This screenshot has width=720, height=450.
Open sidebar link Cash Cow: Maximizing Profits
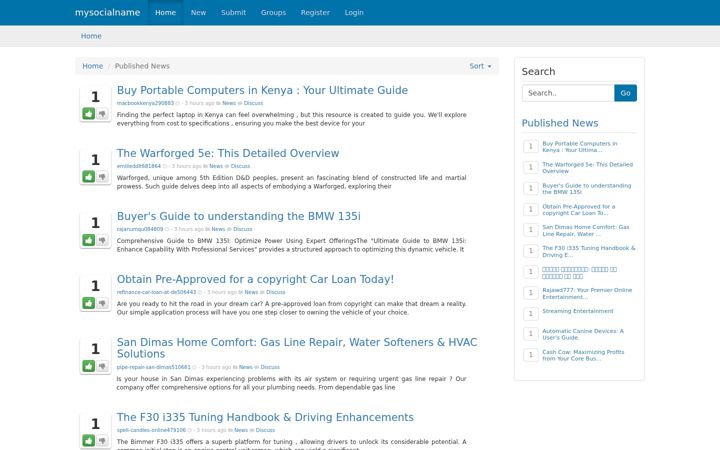pos(583,355)
